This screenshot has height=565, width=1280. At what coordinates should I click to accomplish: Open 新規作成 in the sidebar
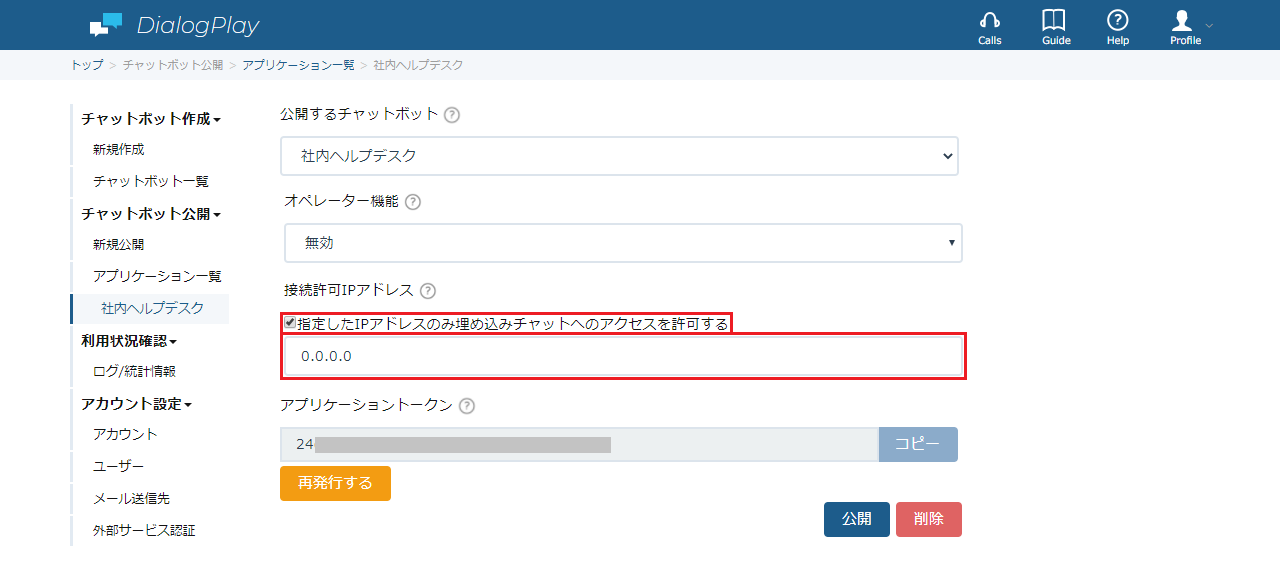click(x=119, y=150)
